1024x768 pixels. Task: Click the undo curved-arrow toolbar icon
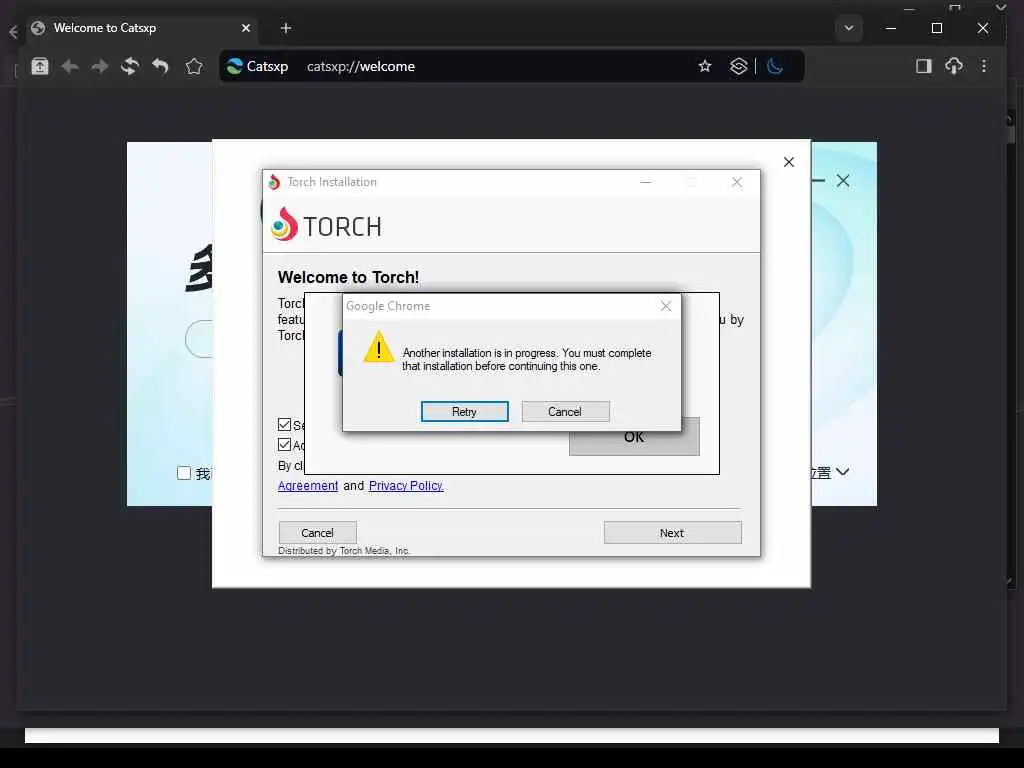(x=160, y=66)
